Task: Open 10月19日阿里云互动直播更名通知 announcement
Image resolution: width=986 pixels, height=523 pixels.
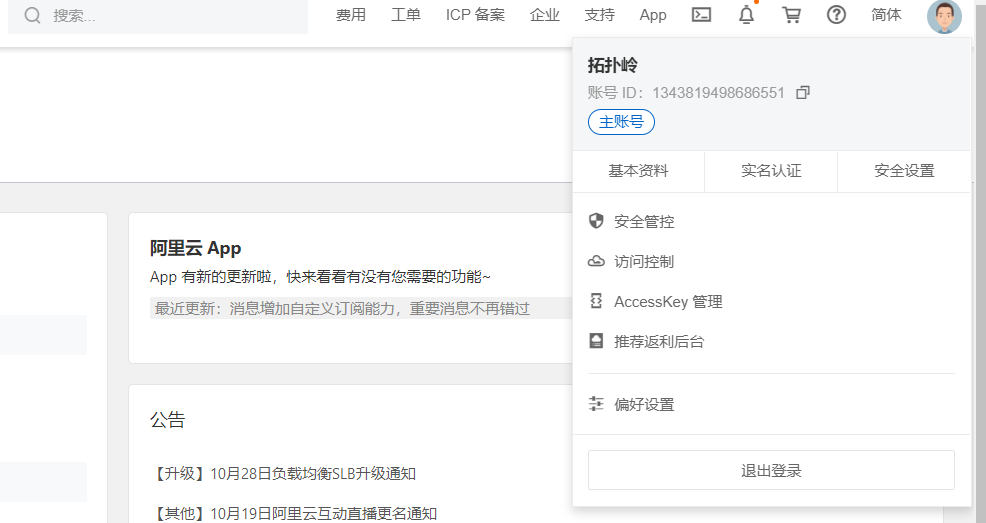Action: click(294, 514)
